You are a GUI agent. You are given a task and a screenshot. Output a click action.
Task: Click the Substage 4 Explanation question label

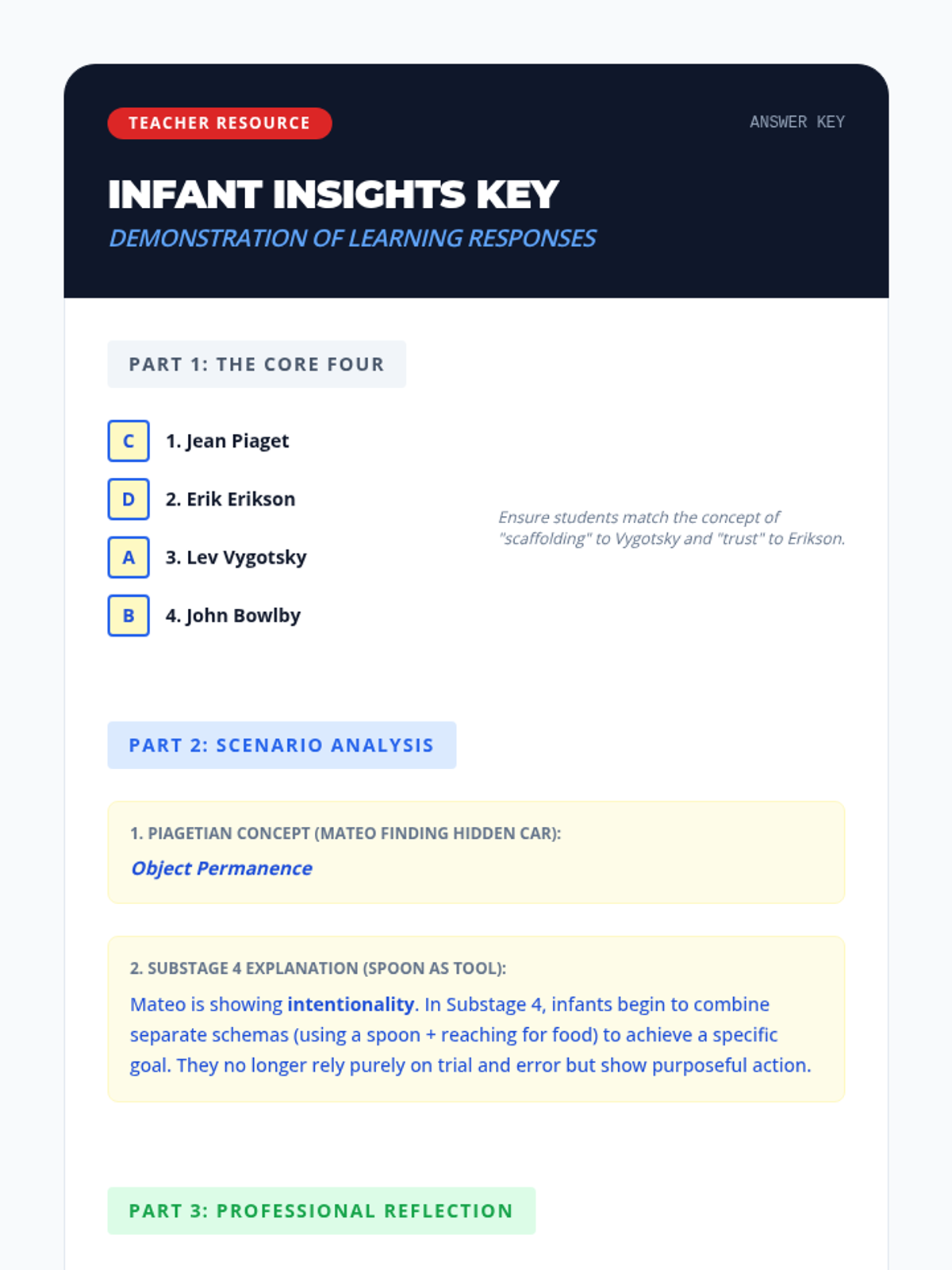pos(317,968)
